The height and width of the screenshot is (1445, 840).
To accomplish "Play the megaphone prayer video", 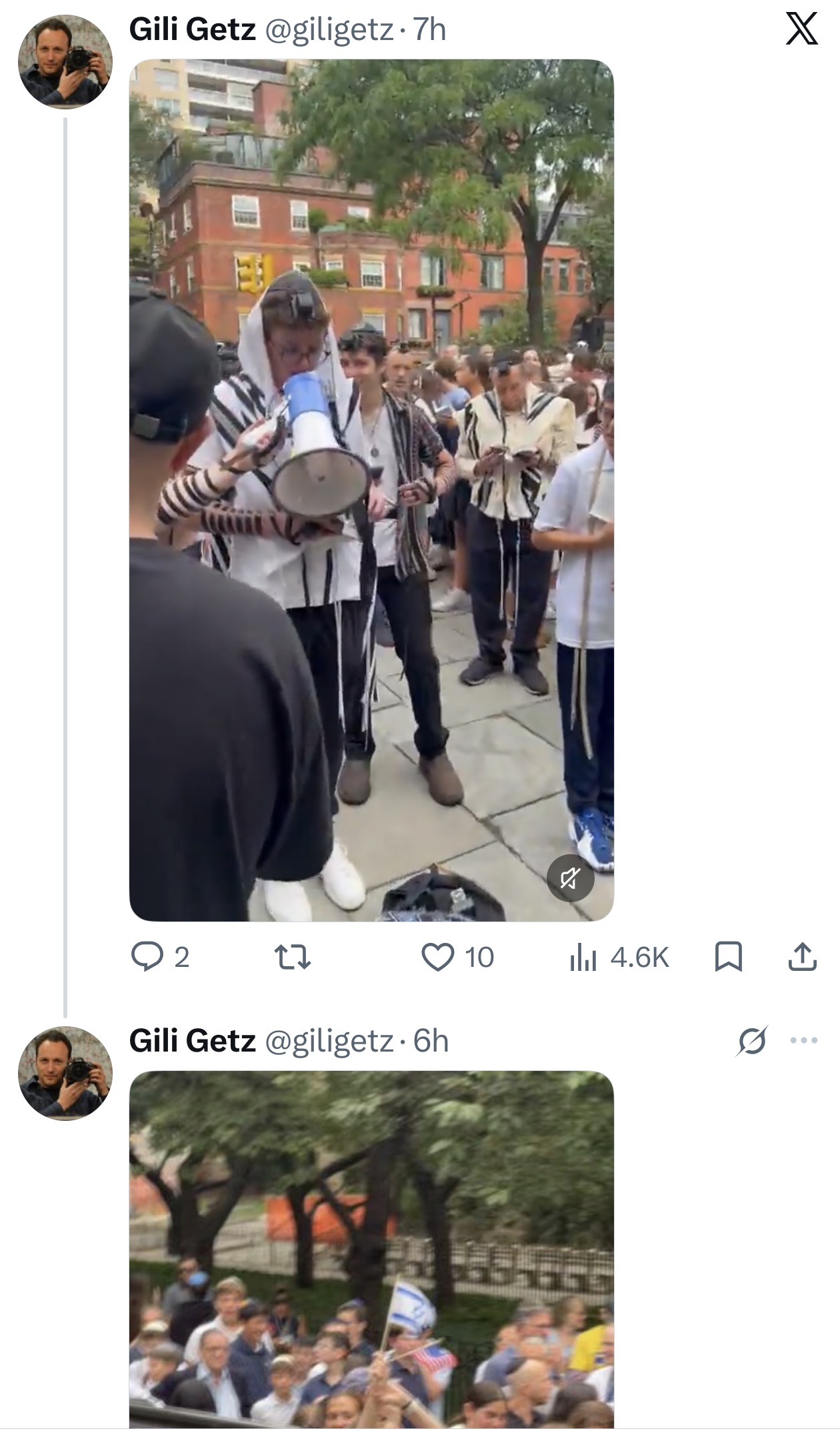I will 371,490.
